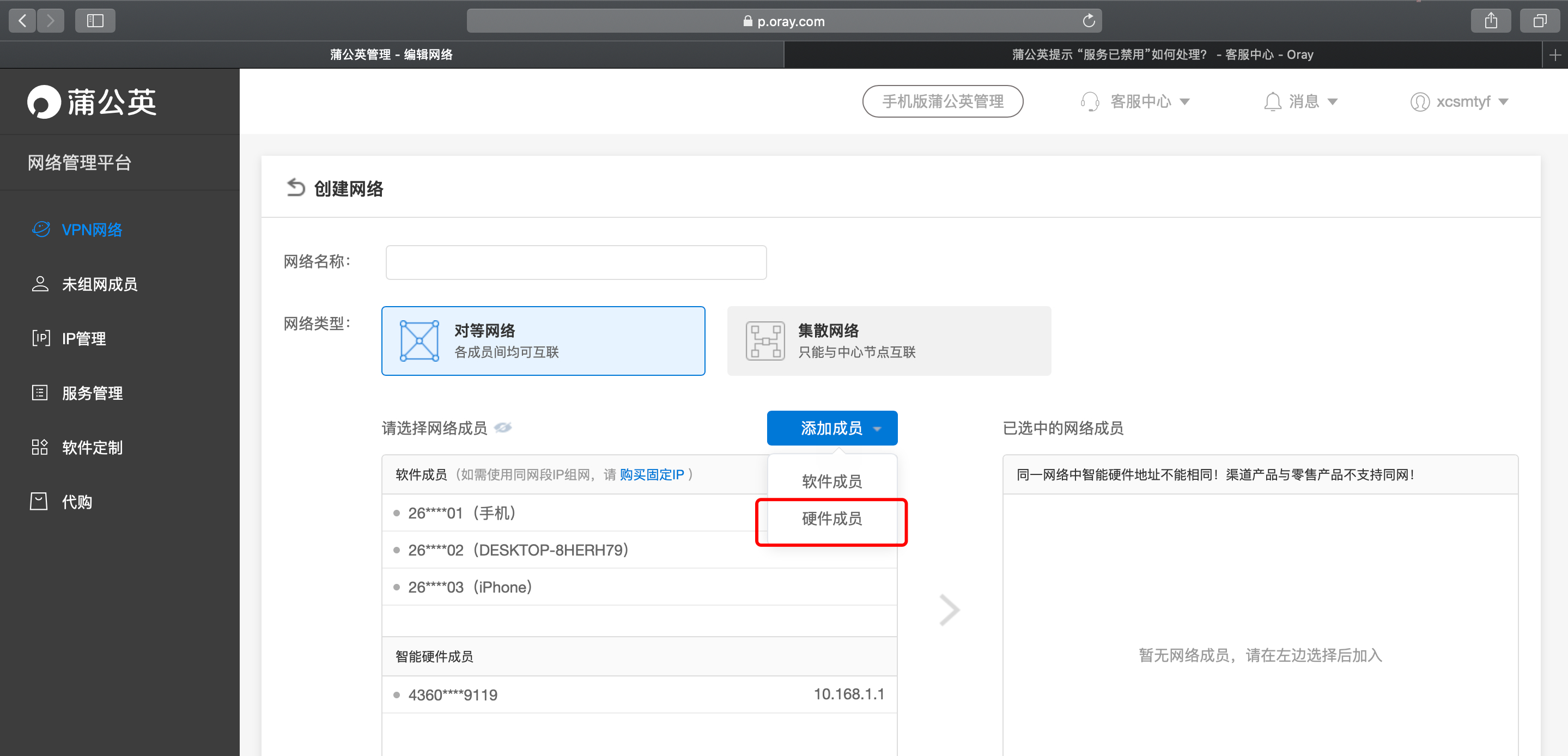Open the 添加成员 dropdown

(831, 428)
